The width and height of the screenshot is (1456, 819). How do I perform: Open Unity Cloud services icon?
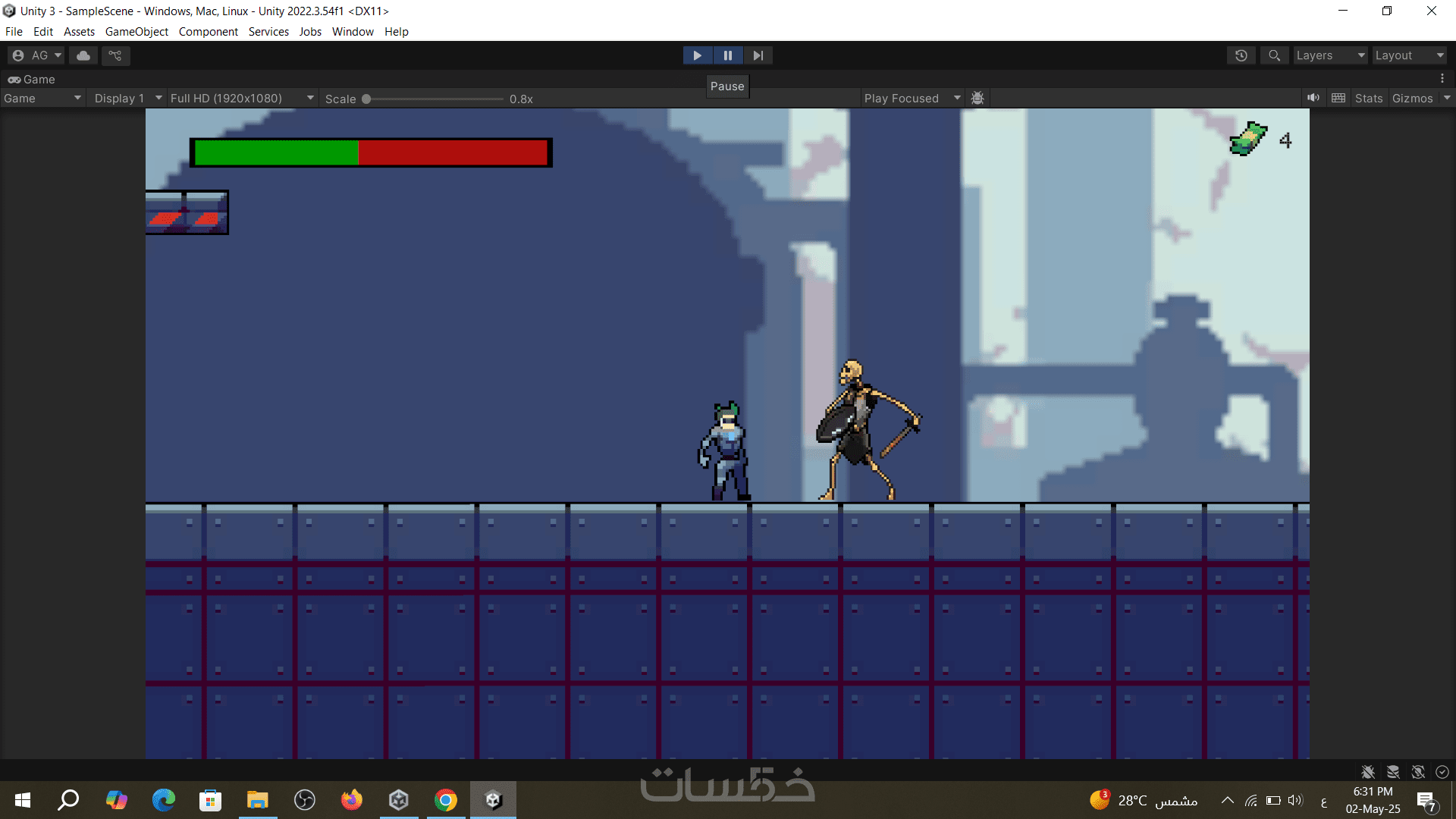point(83,55)
